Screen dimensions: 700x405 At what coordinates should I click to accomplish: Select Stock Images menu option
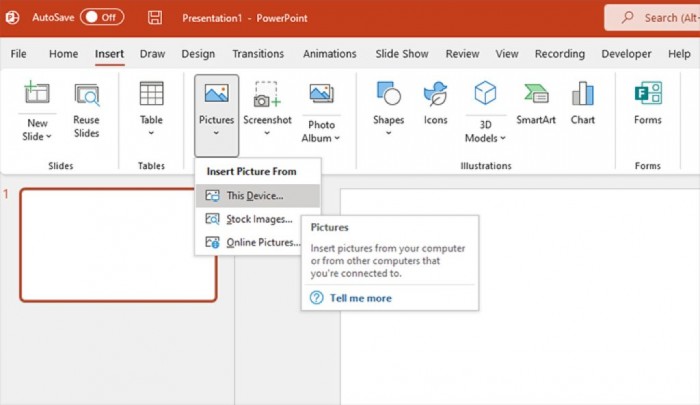point(258,219)
